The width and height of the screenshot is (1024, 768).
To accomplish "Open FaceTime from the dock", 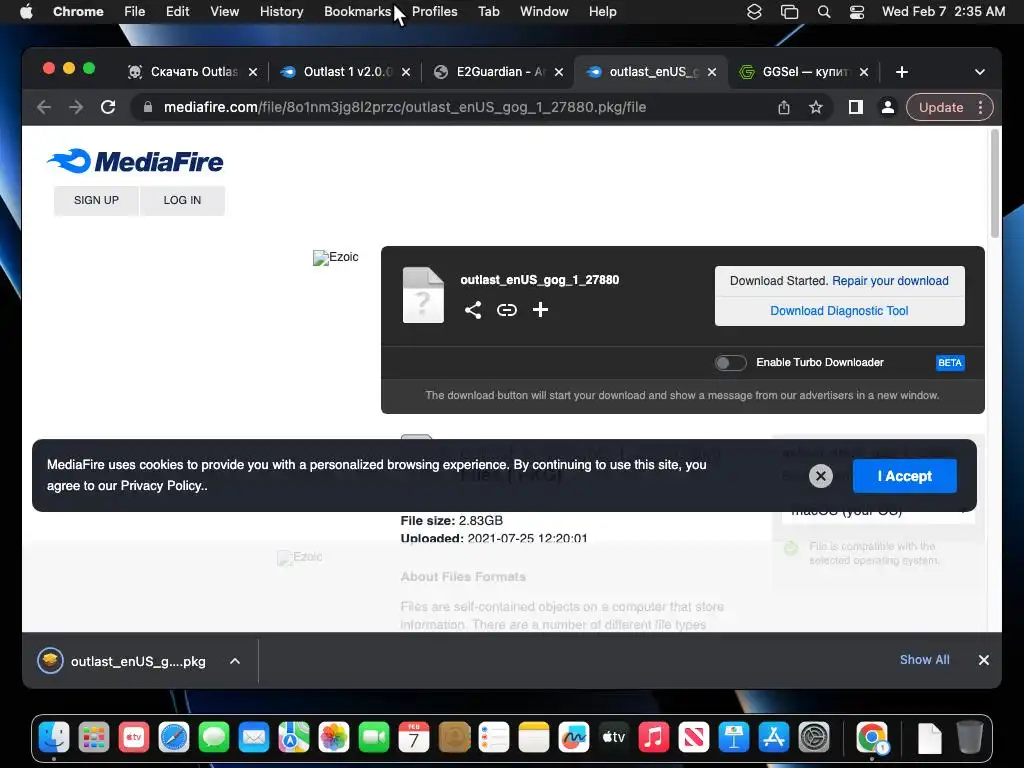I will pos(374,738).
